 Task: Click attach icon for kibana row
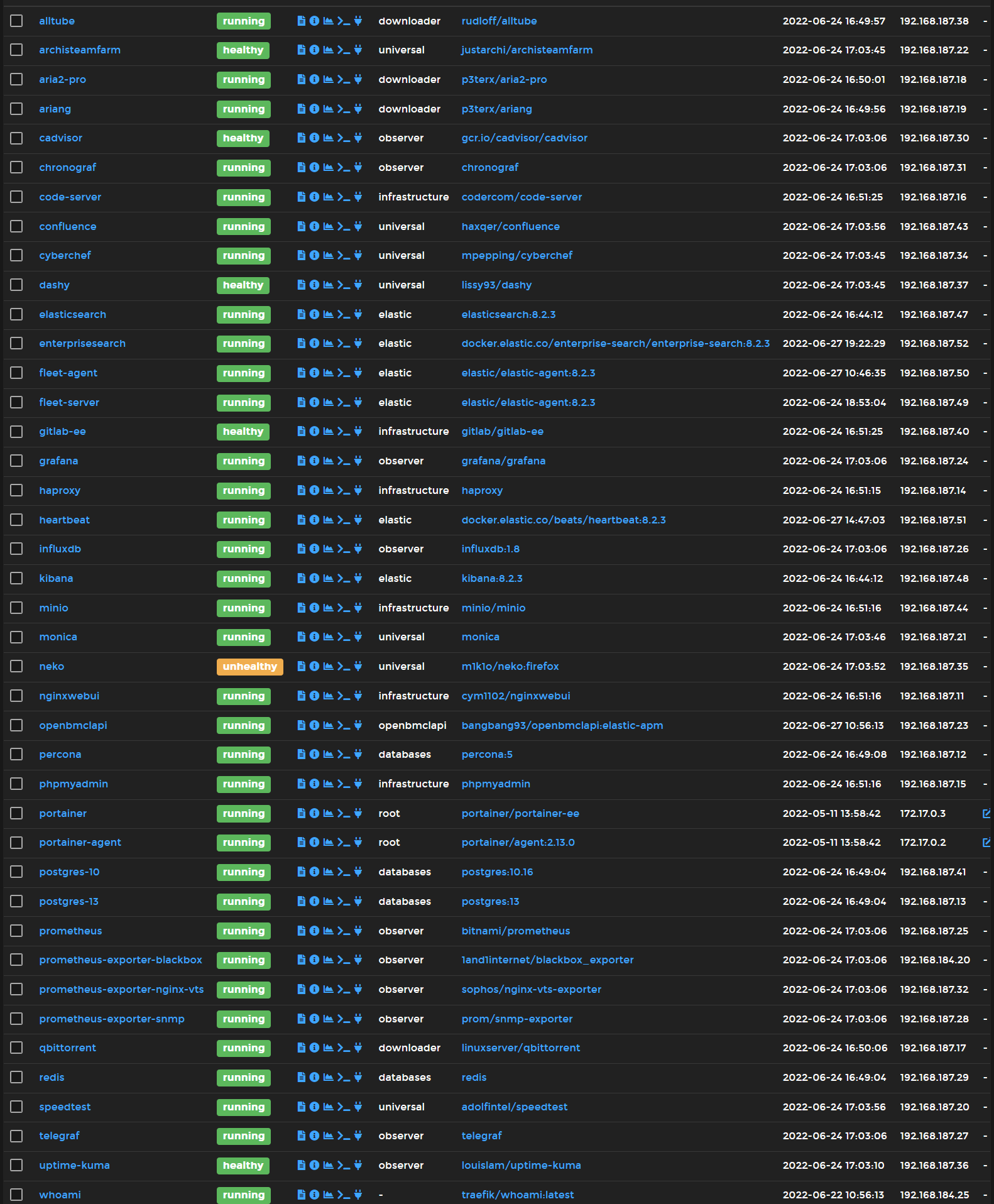coord(358,578)
